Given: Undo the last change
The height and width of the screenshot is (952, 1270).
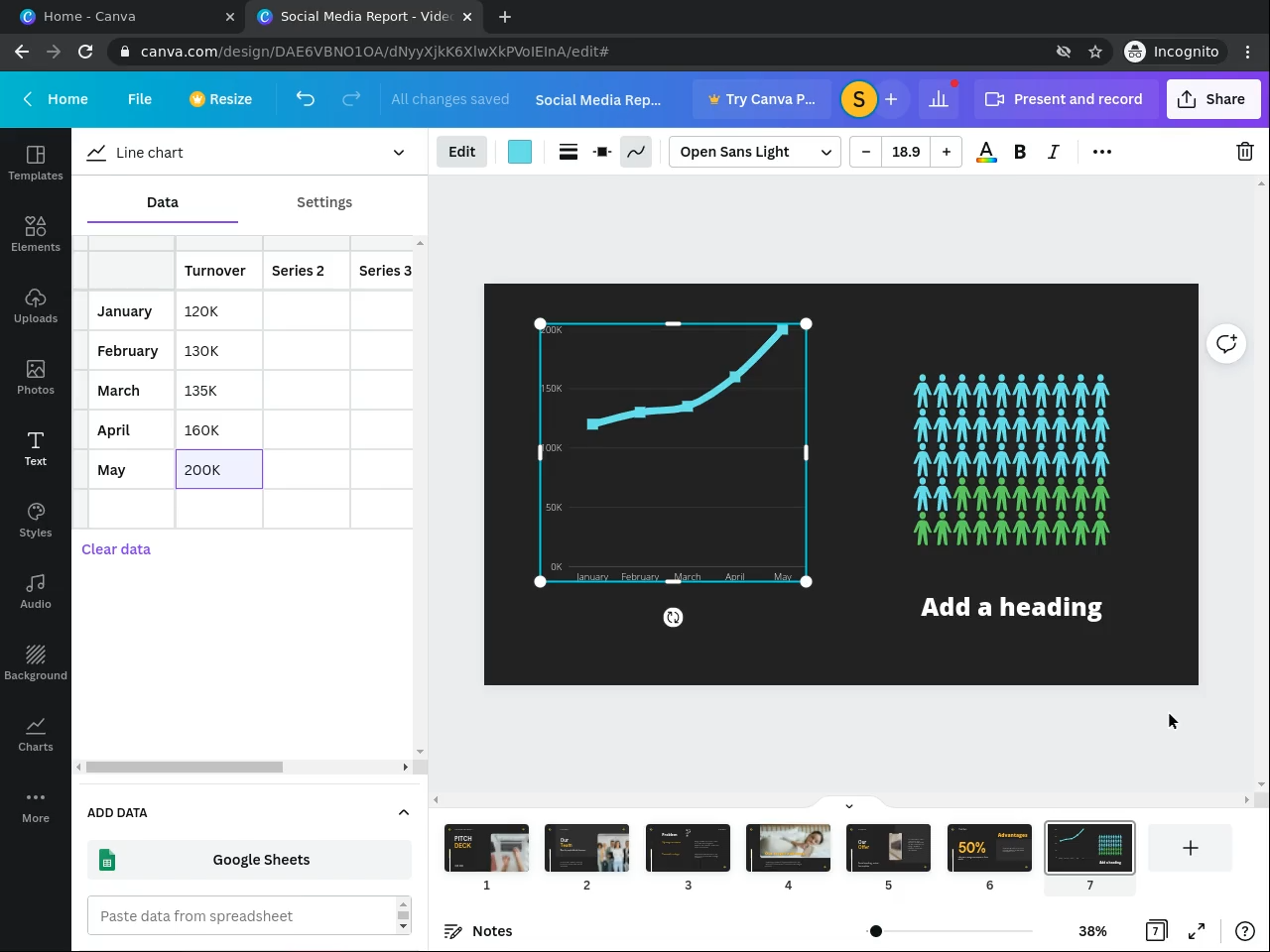Looking at the screenshot, I should (306, 99).
